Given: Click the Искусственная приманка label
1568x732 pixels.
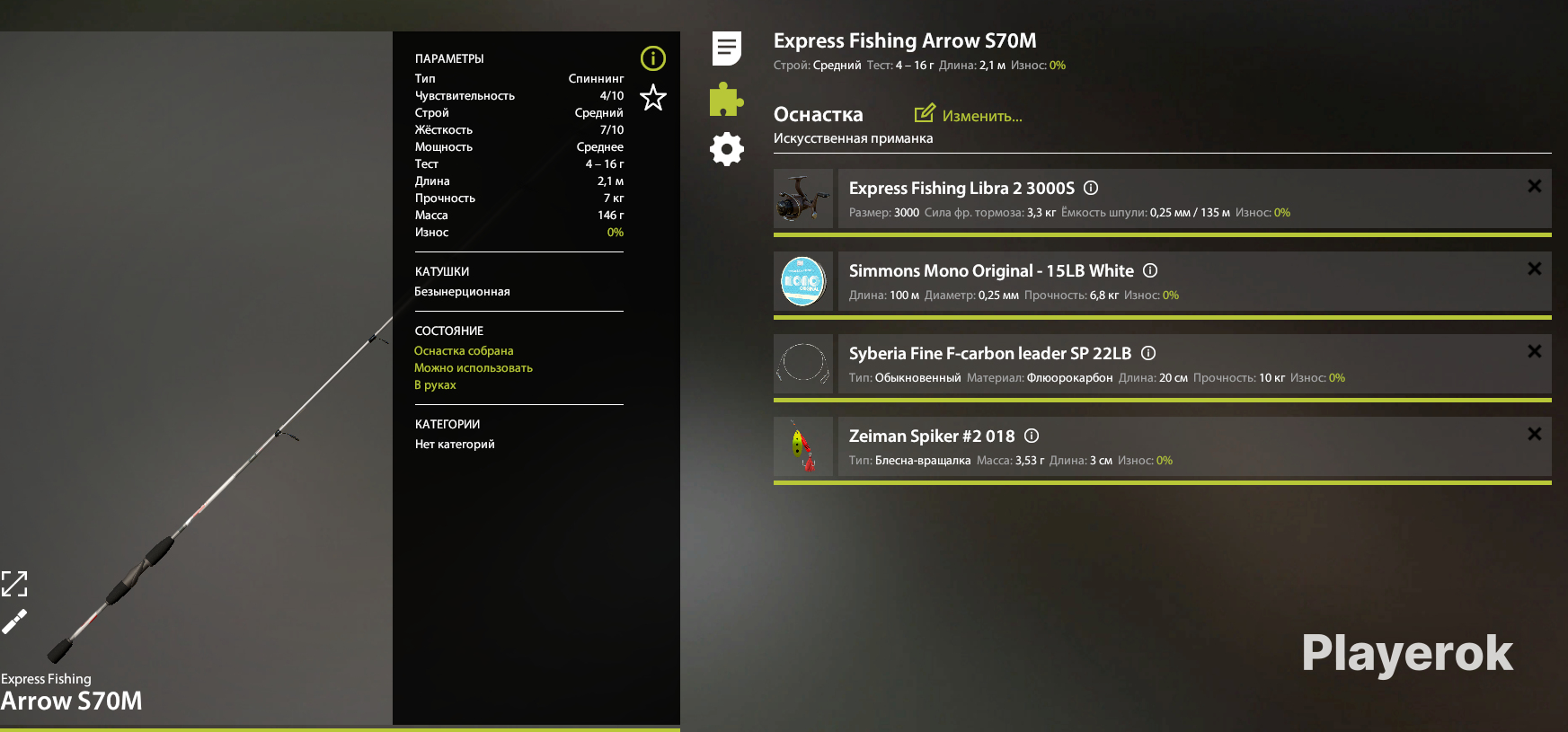Looking at the screenshot, I should pos(853,138).
